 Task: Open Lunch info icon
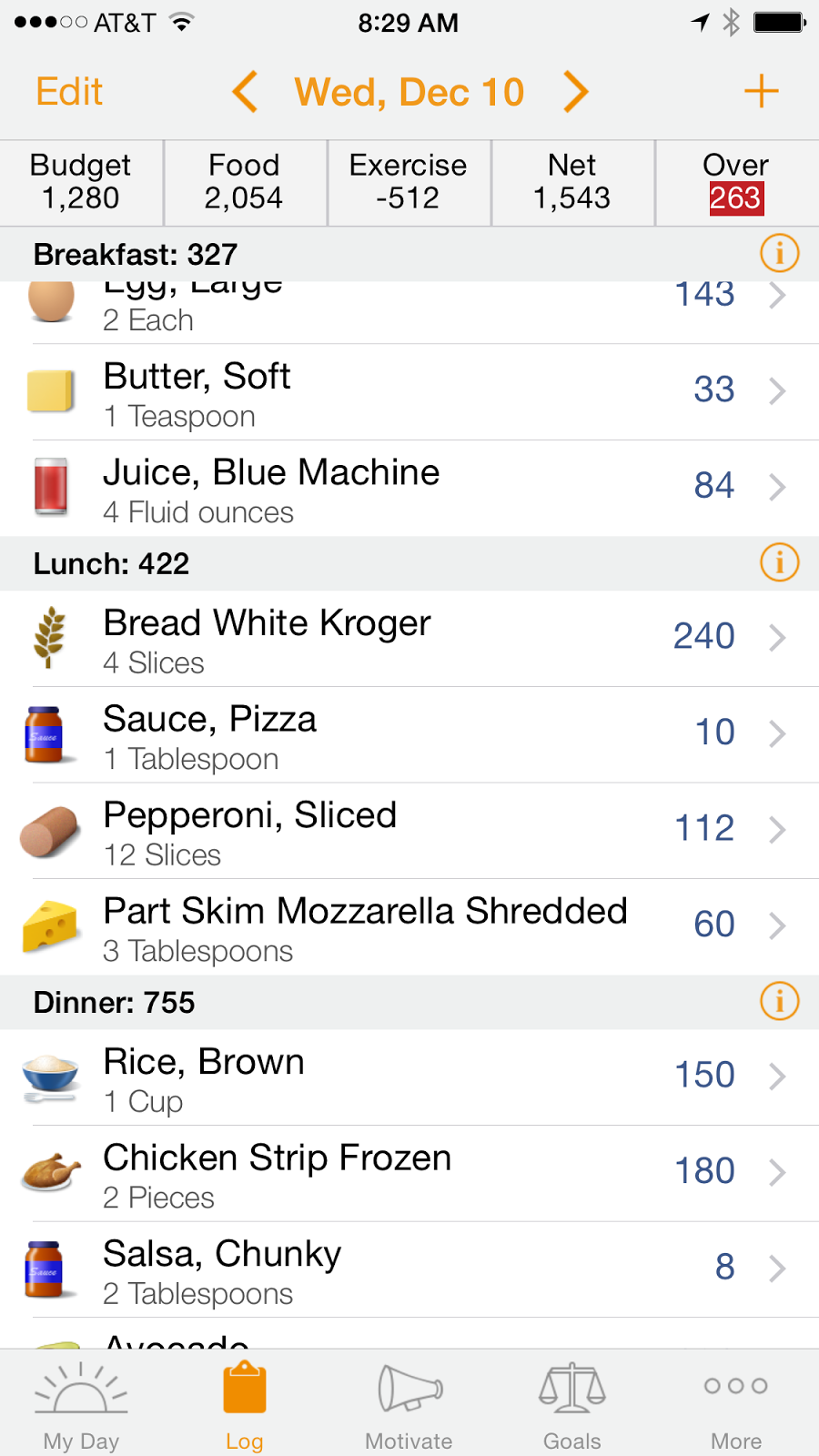pyautogui.click(x=779, y=562)
